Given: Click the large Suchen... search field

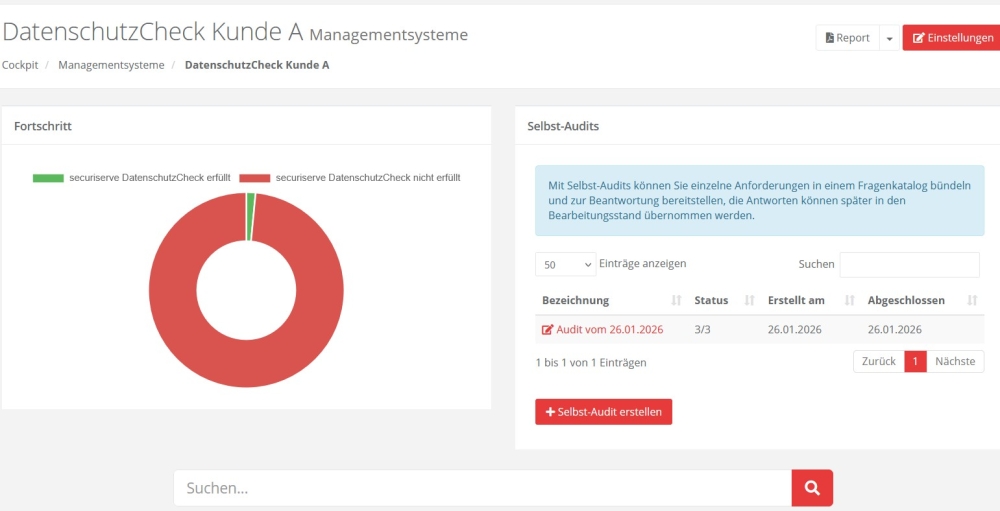Looking at the screenshot, I should [x=482, y=488].
